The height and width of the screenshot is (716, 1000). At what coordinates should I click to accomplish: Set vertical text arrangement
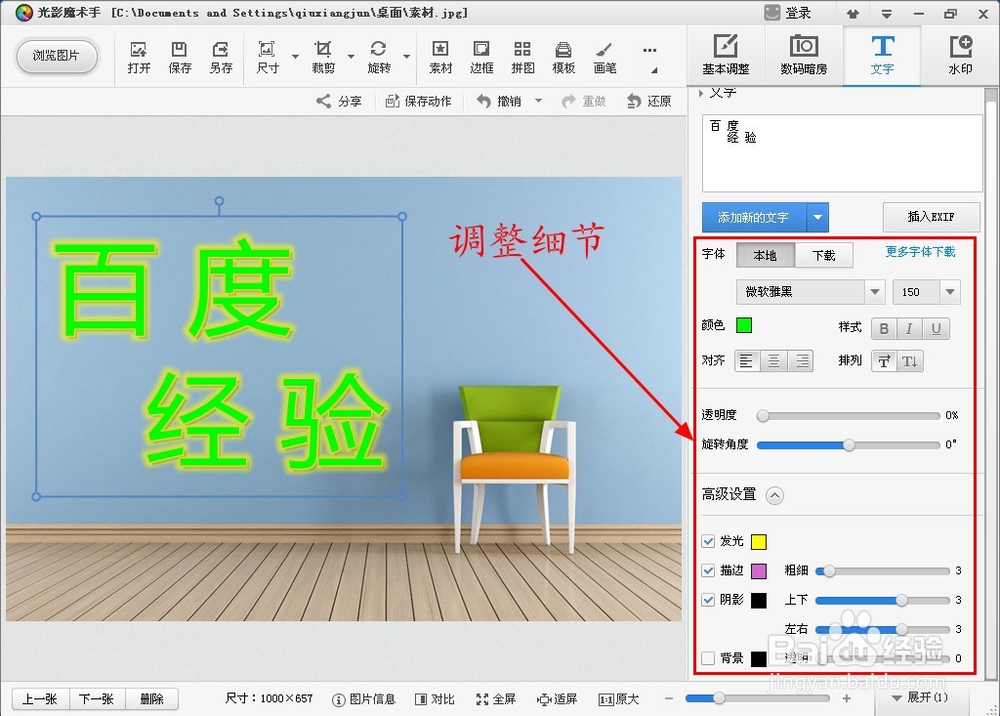pyautogui.click(x=910, y=362)
